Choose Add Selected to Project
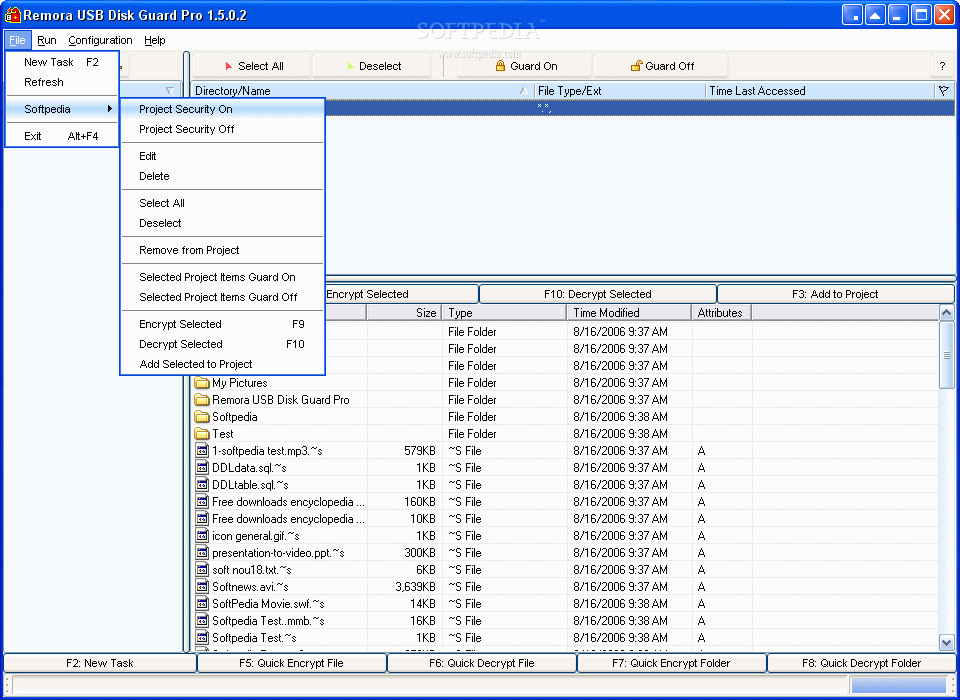This screenshot has width=960, height=700. [x=222, y=364]
